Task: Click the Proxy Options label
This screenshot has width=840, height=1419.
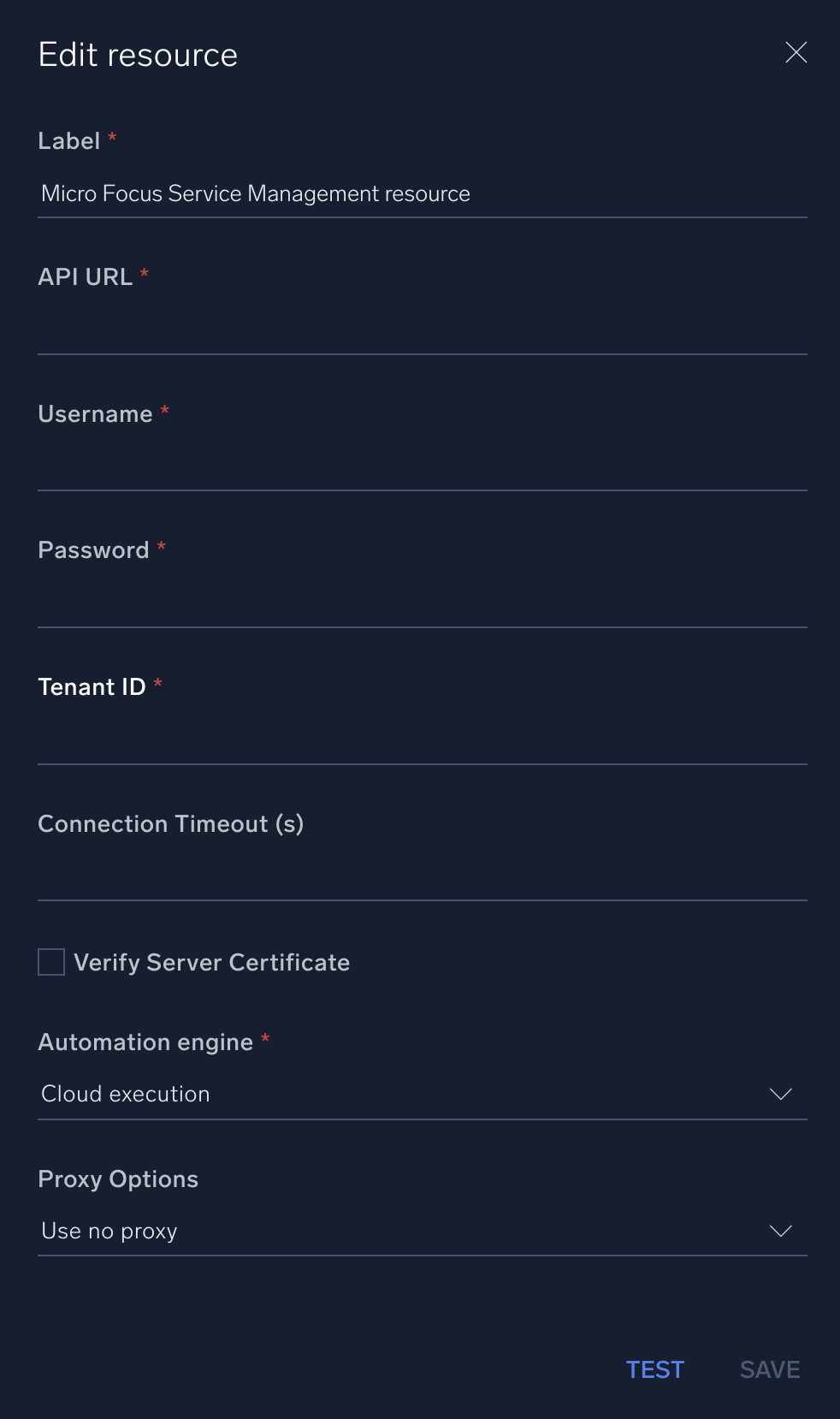Action: 117,1179
